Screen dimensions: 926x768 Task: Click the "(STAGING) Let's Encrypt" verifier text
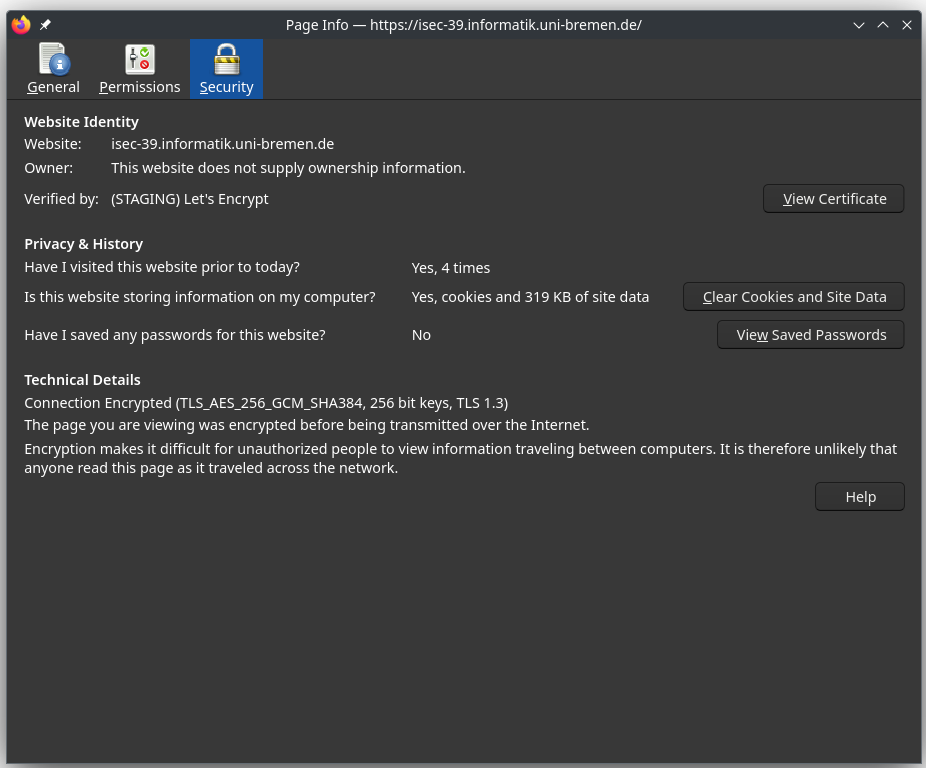tap(190, 199)
